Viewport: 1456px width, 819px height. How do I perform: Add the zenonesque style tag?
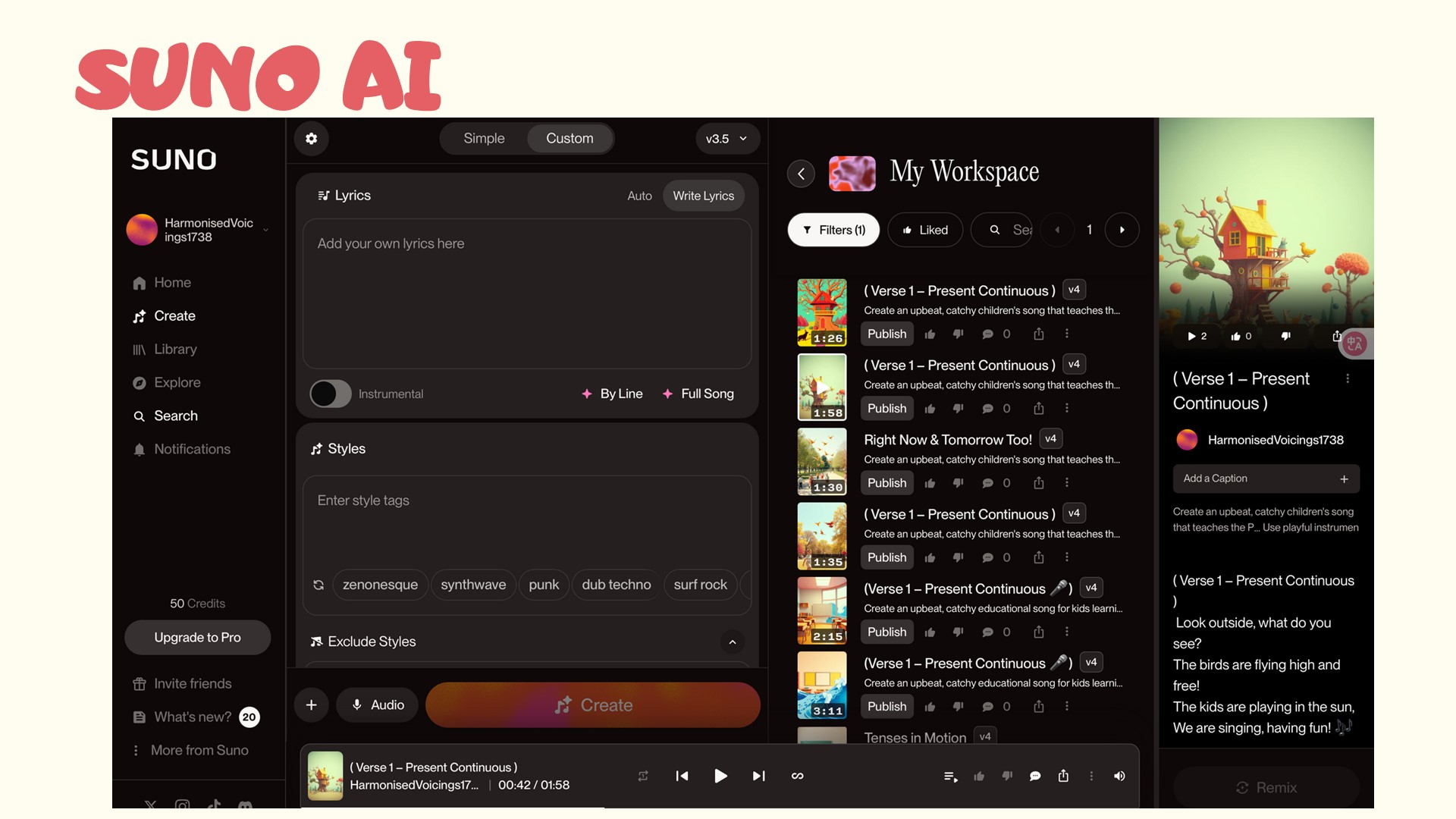click(380, 585)
